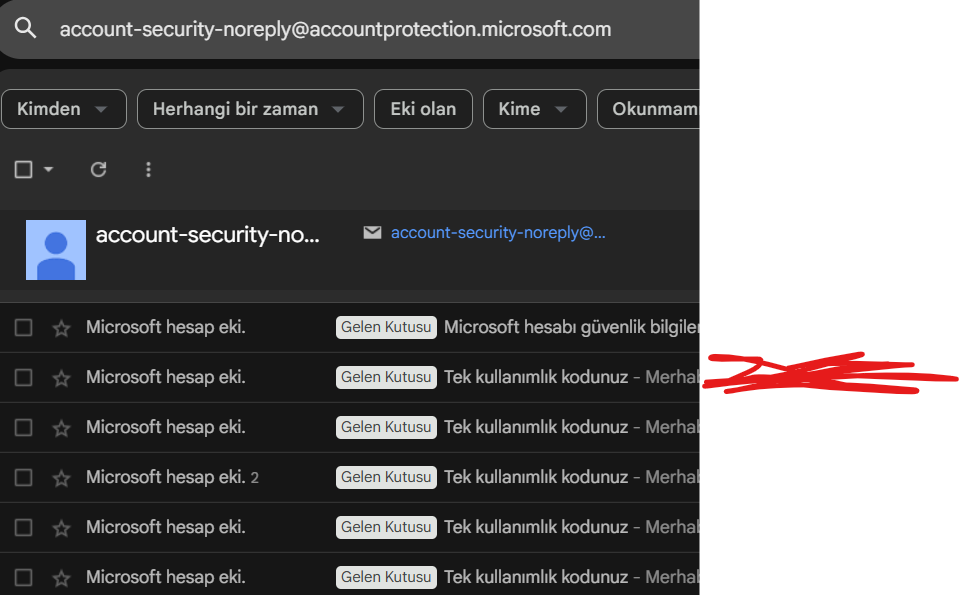
Task: Toggle the Eki olan filter chip
Action: coord(423,109)
